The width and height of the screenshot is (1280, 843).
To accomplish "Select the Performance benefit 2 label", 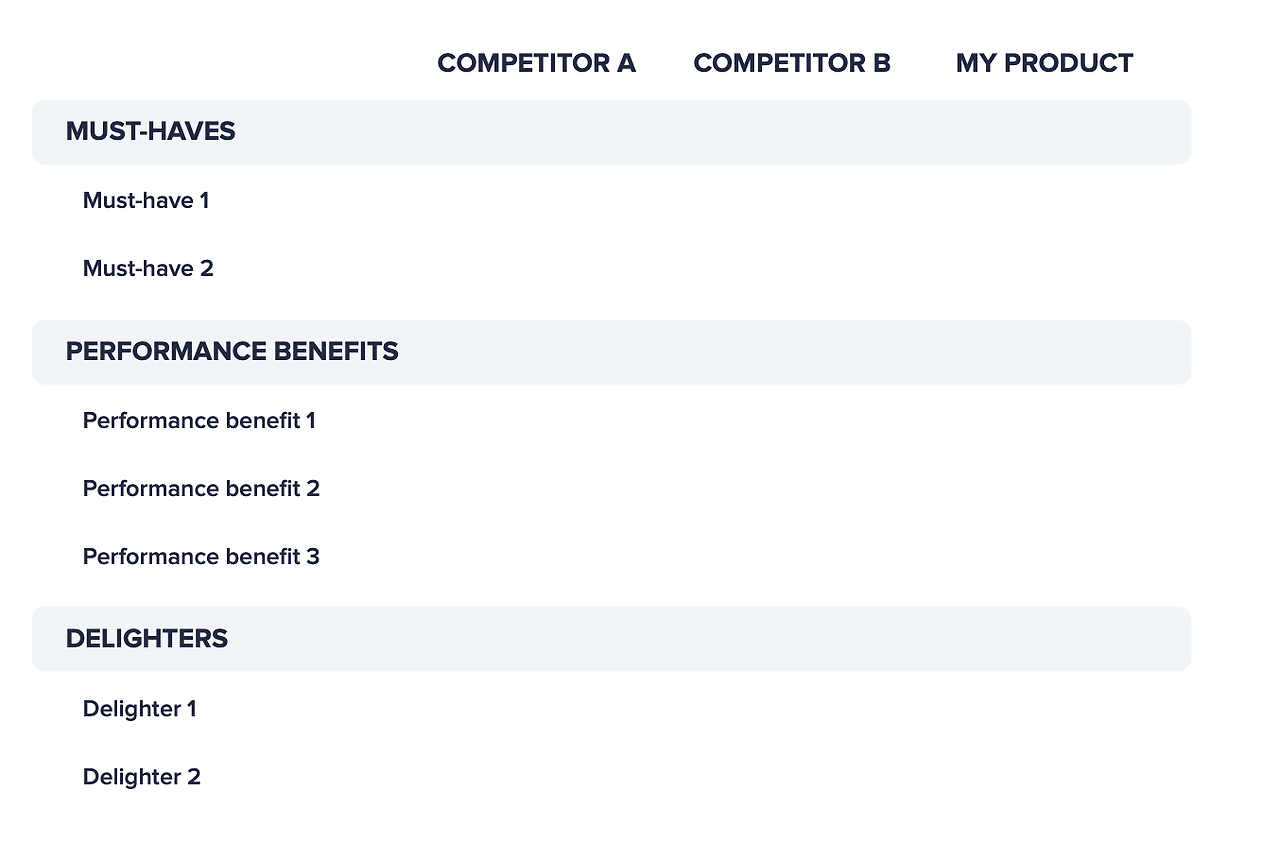I will point(201,488).
